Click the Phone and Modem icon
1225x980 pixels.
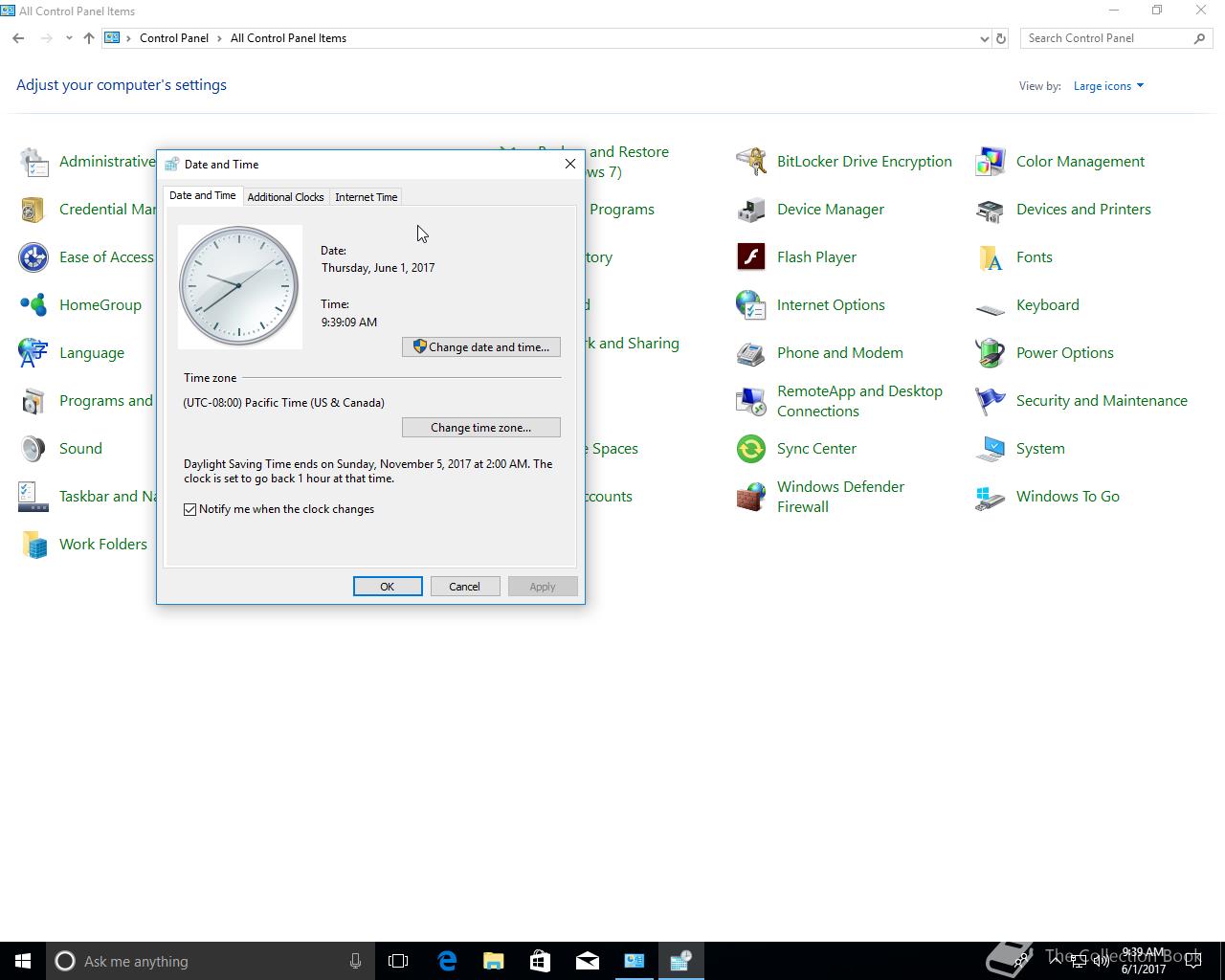751,353
